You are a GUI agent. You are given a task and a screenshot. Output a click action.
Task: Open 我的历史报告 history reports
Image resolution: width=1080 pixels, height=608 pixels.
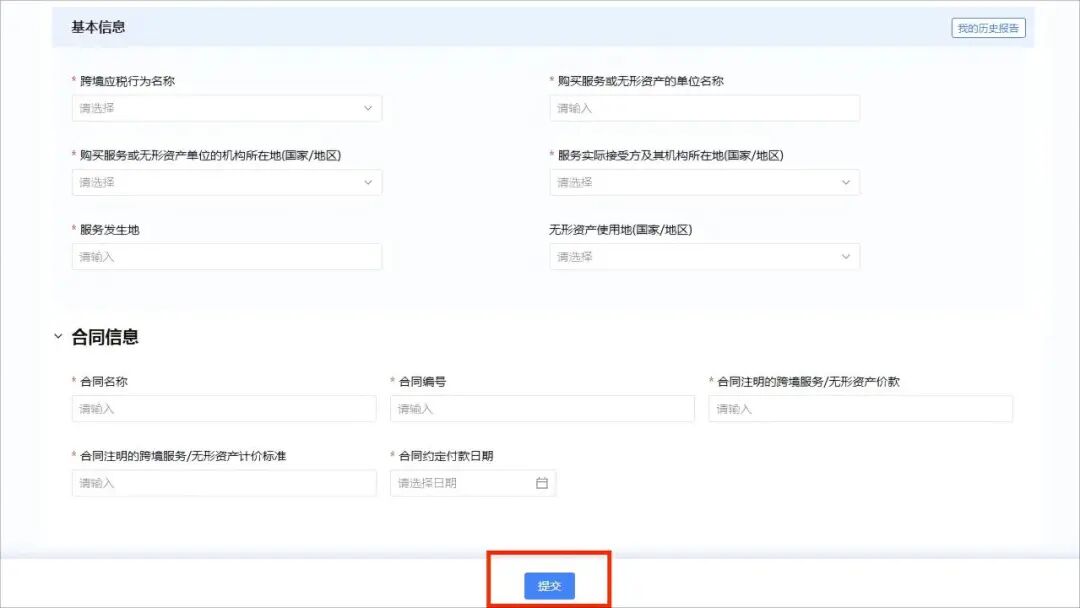[988, 28]
